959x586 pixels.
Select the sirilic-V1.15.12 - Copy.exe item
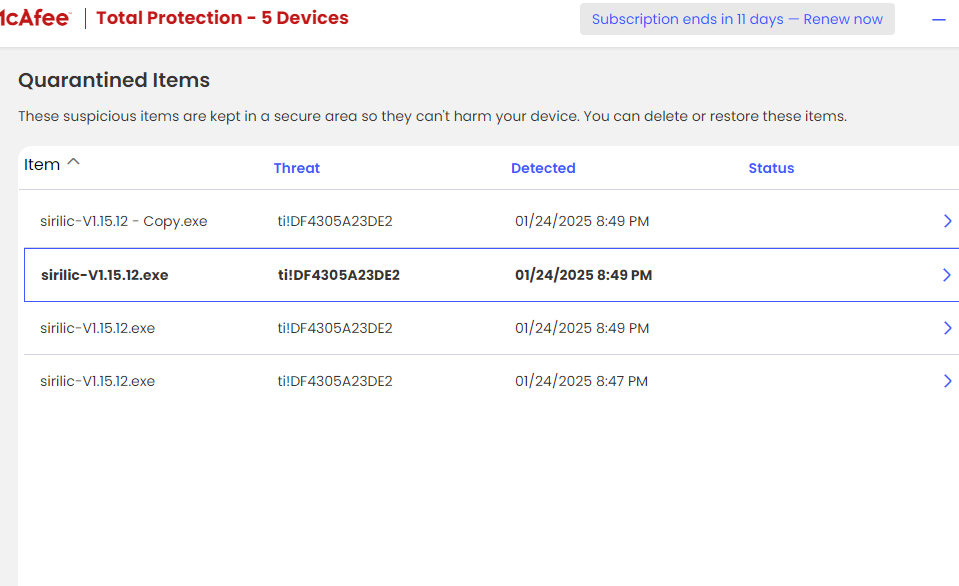click(x=124, y=221)
